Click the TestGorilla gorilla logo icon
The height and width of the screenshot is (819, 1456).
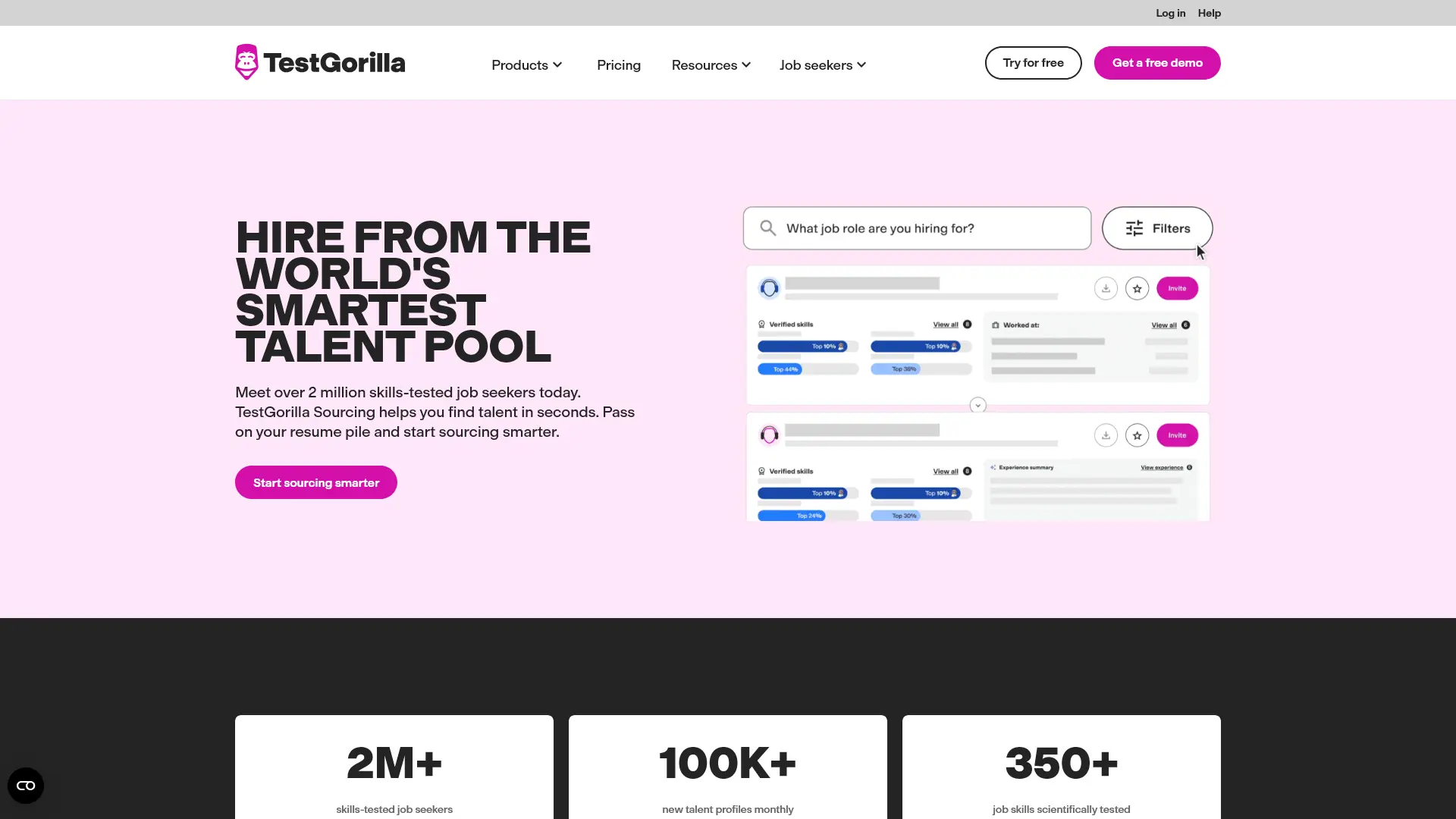(246, 61)
